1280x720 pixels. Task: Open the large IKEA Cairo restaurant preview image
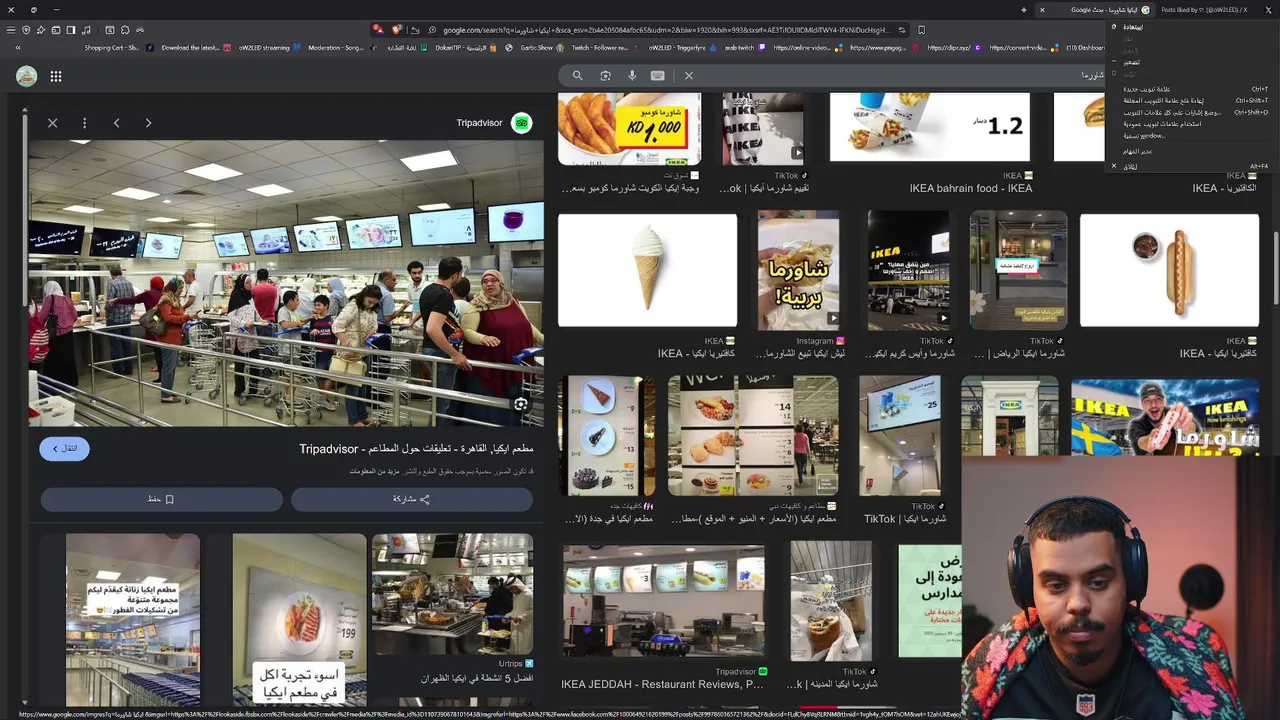286,283
